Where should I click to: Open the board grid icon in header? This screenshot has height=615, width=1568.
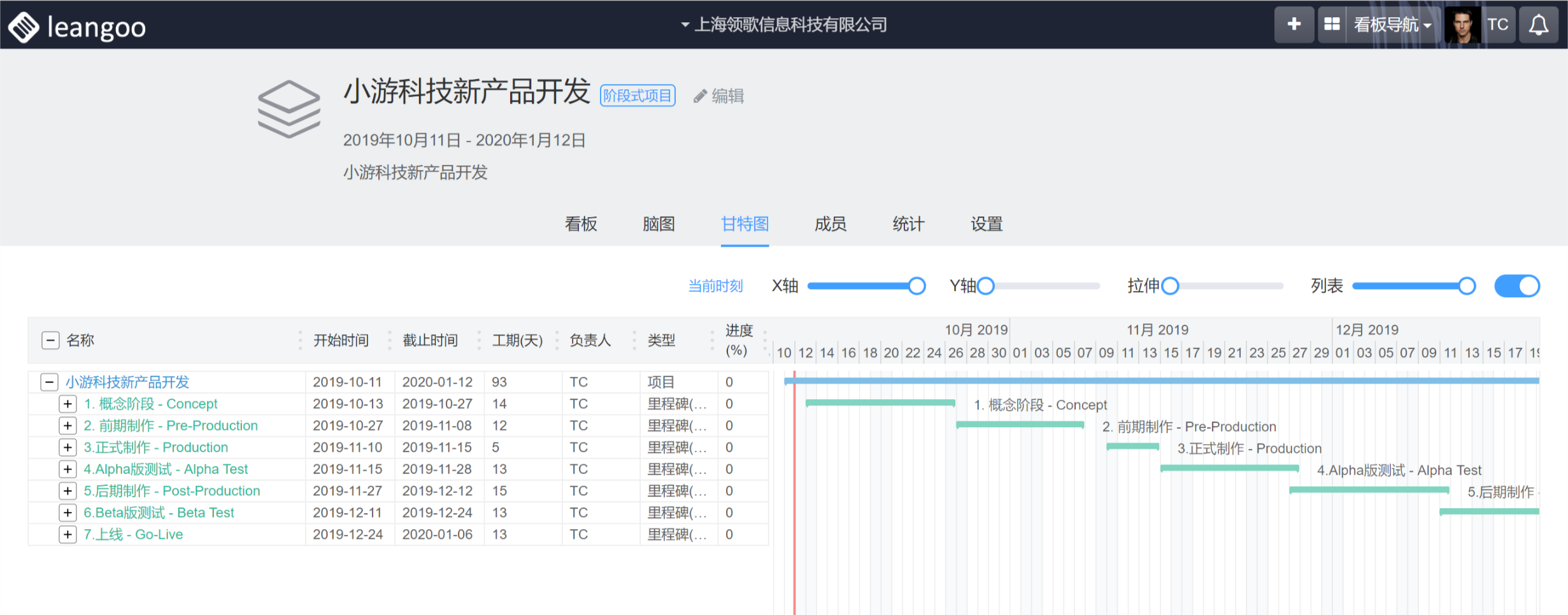point(1331,25)
